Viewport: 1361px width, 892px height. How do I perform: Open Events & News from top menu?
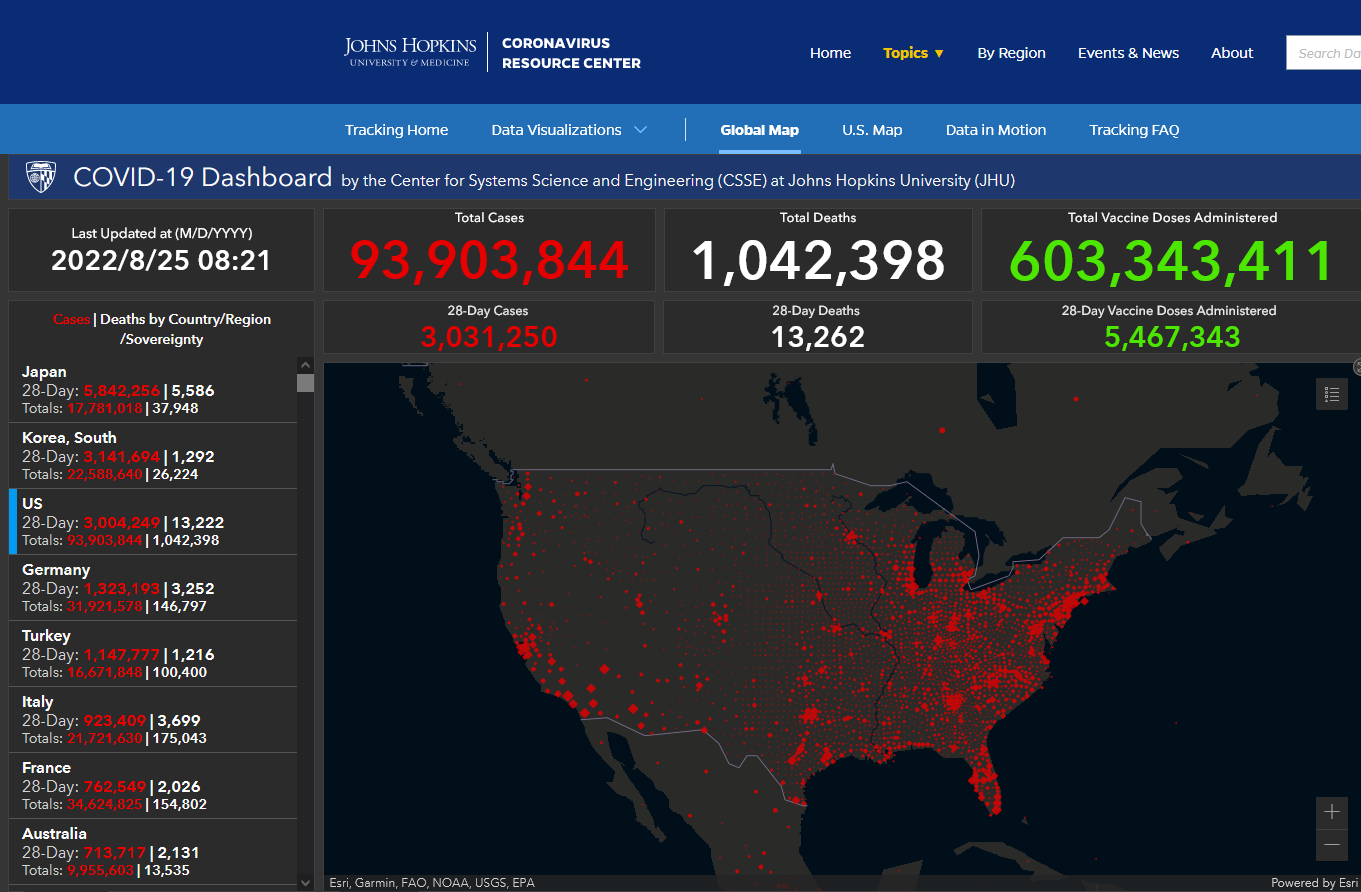(1128, 53)
